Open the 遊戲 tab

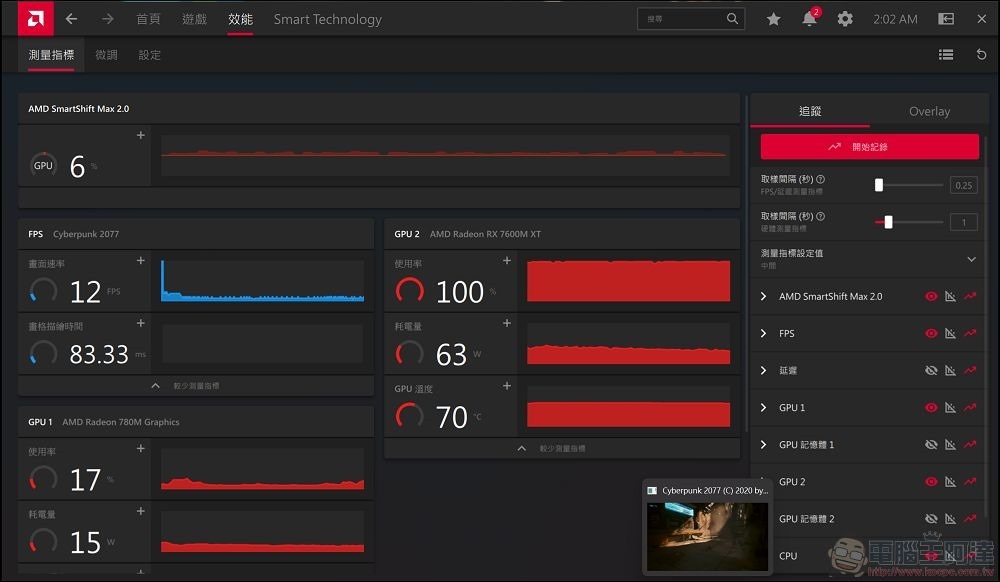pyautogui.click(x=194, y=19)
